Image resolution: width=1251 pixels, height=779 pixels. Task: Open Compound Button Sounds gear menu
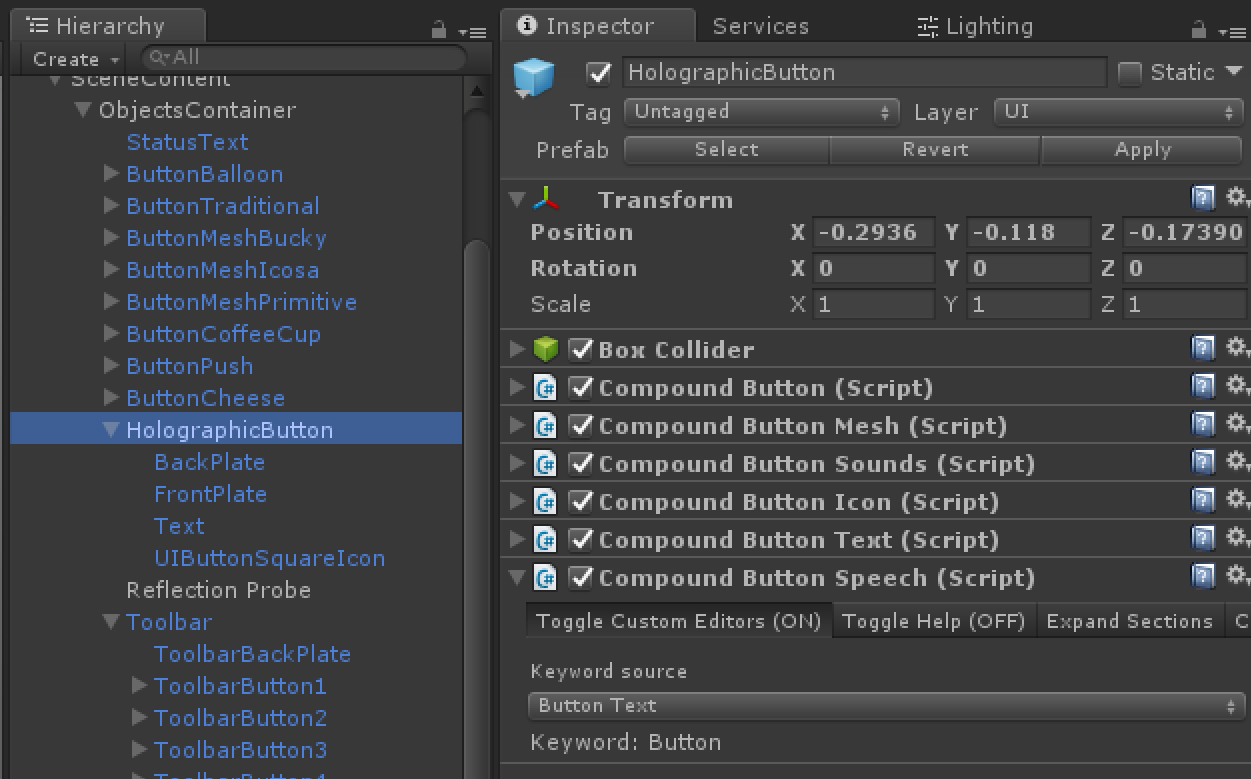(1237, 461)
